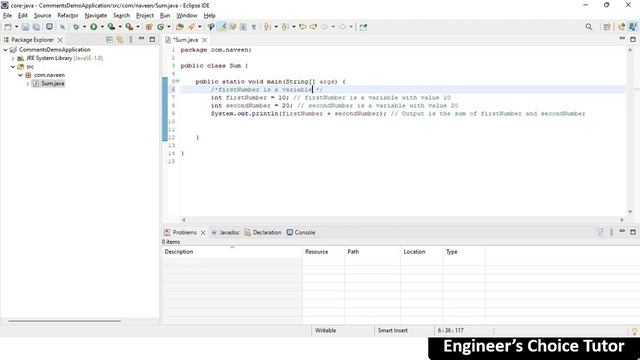Close the Sum.java editor tab

pos(204,40)
